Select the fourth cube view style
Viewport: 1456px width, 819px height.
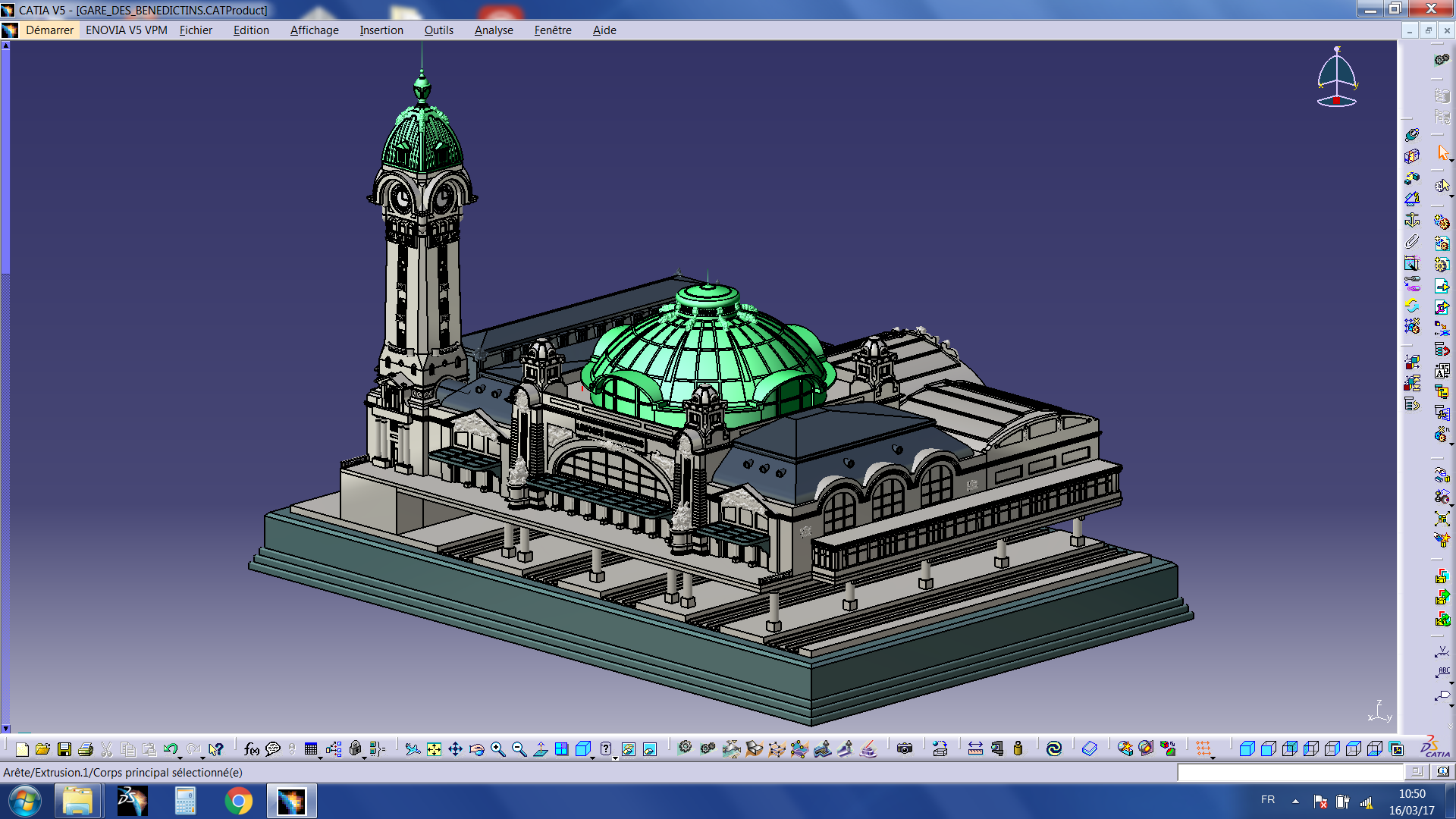pos(1311,749)
